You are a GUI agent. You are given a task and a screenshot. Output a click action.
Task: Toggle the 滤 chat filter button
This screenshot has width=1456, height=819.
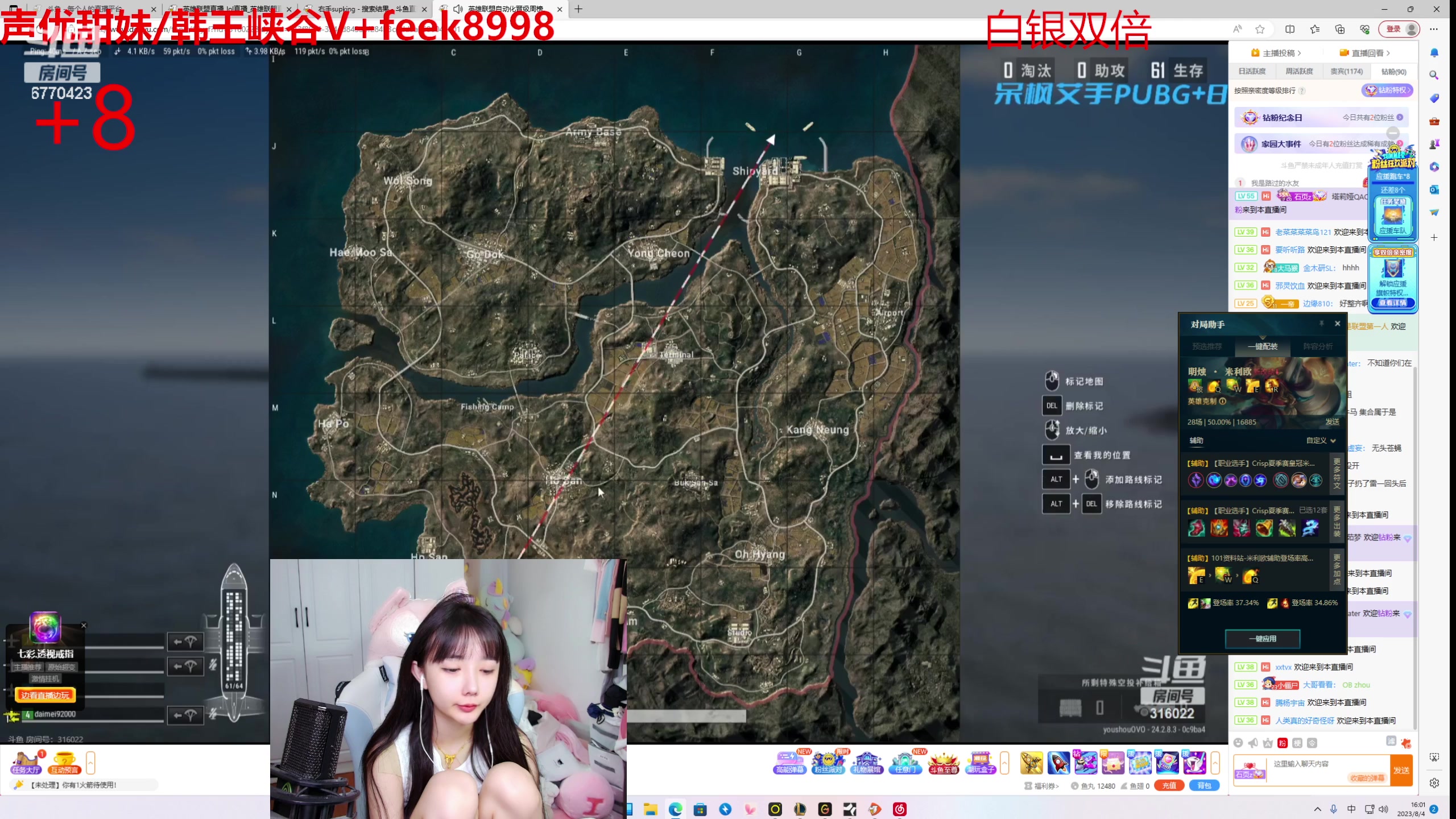click(1391, 741)
